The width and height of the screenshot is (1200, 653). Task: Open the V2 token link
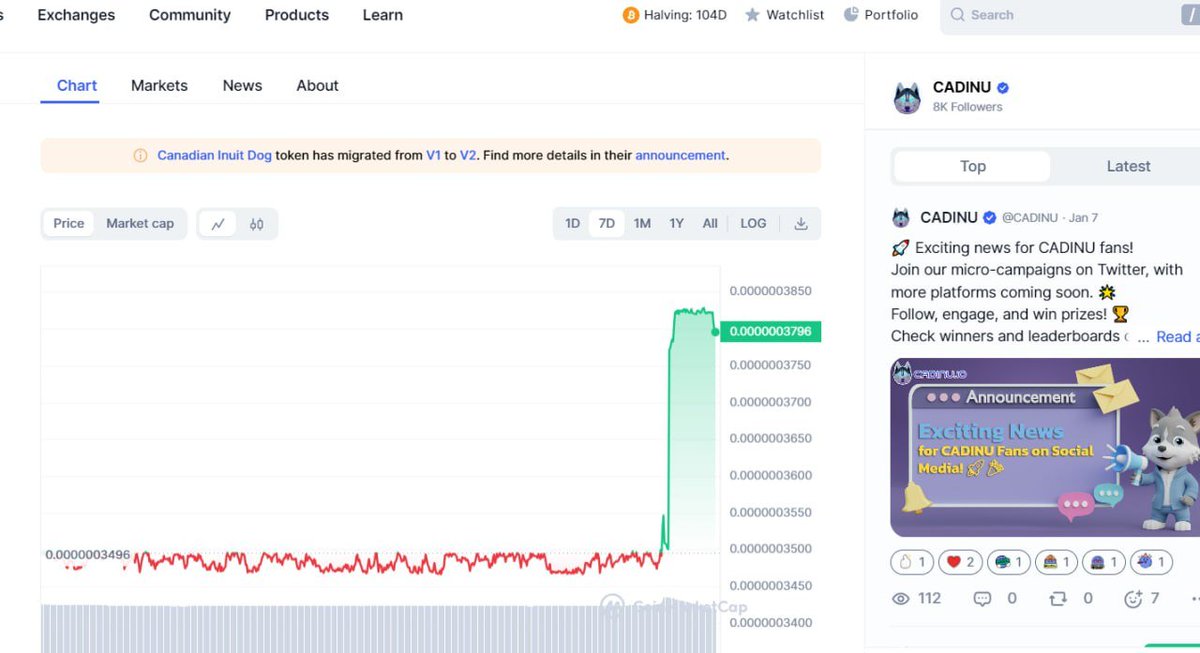click(468, 156)
